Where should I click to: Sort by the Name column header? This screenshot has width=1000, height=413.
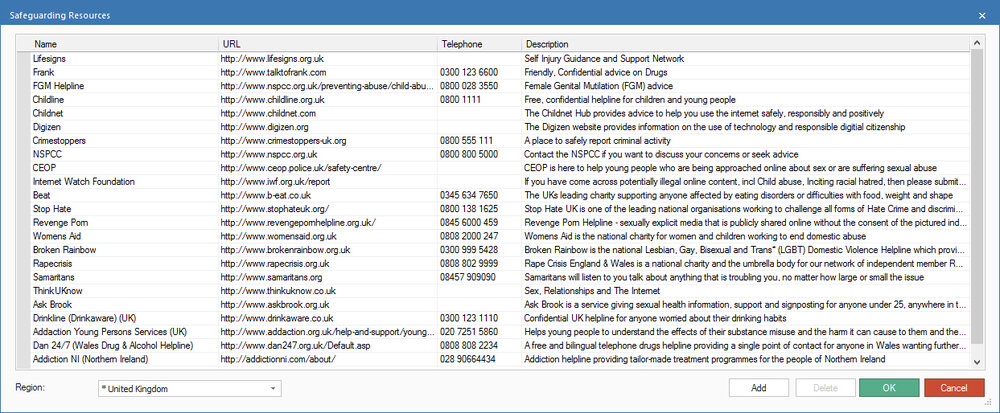(123, 44)
